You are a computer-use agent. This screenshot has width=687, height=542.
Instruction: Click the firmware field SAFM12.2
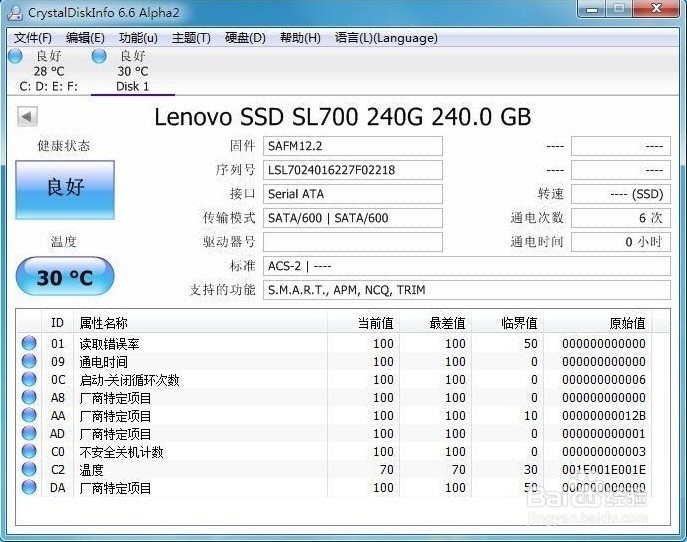353,146
